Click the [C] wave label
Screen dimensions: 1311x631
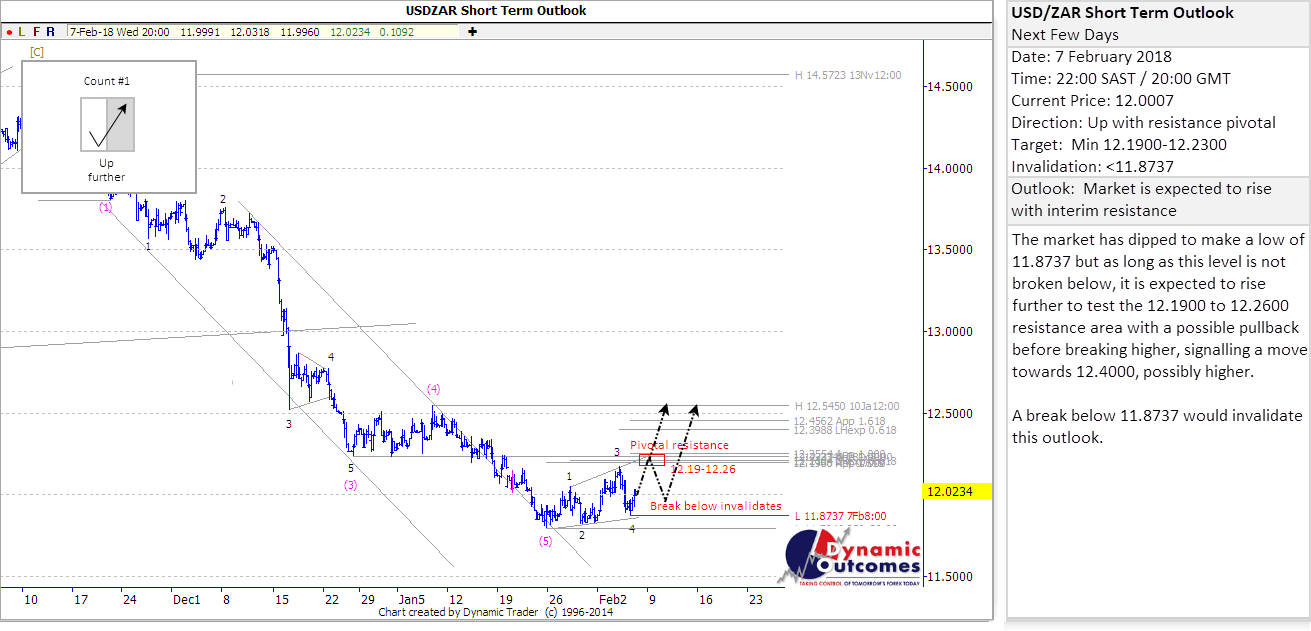coord(36,51)
